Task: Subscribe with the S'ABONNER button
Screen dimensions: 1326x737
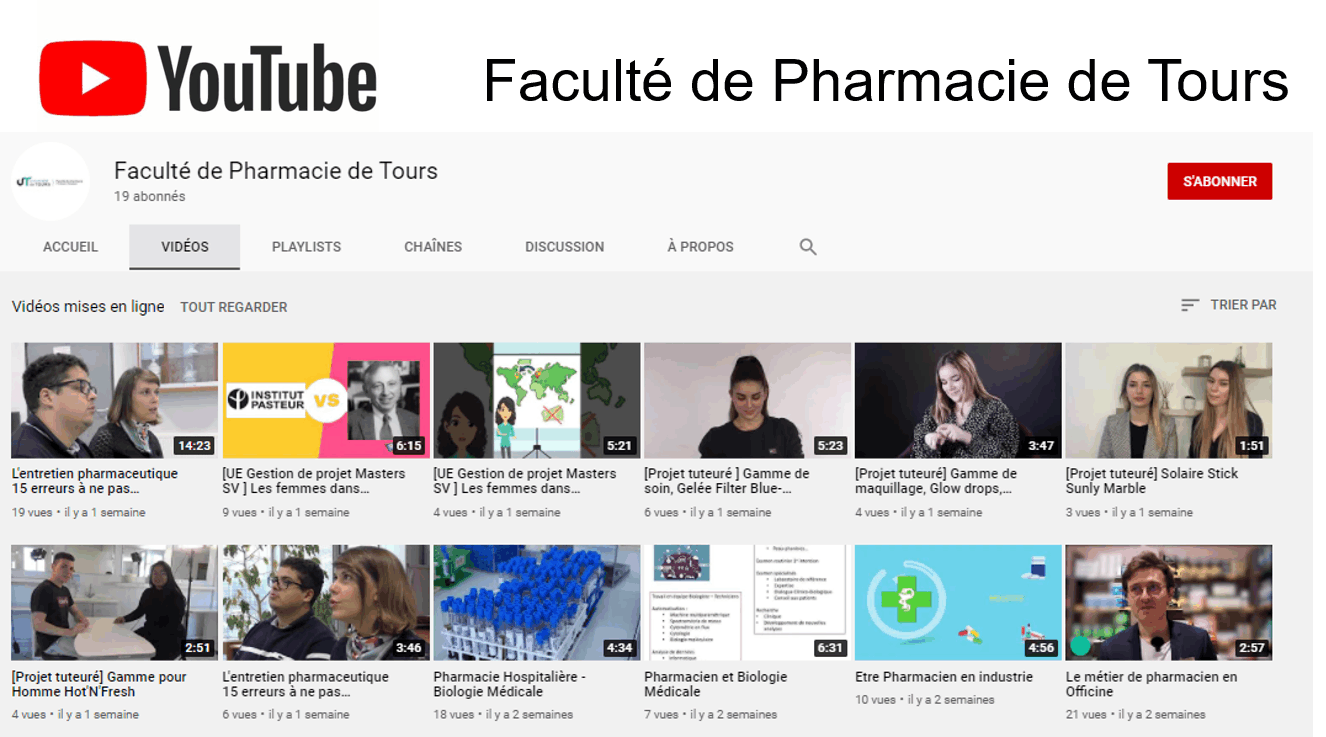Action: pyautogui.click(x=1220, y=181)
